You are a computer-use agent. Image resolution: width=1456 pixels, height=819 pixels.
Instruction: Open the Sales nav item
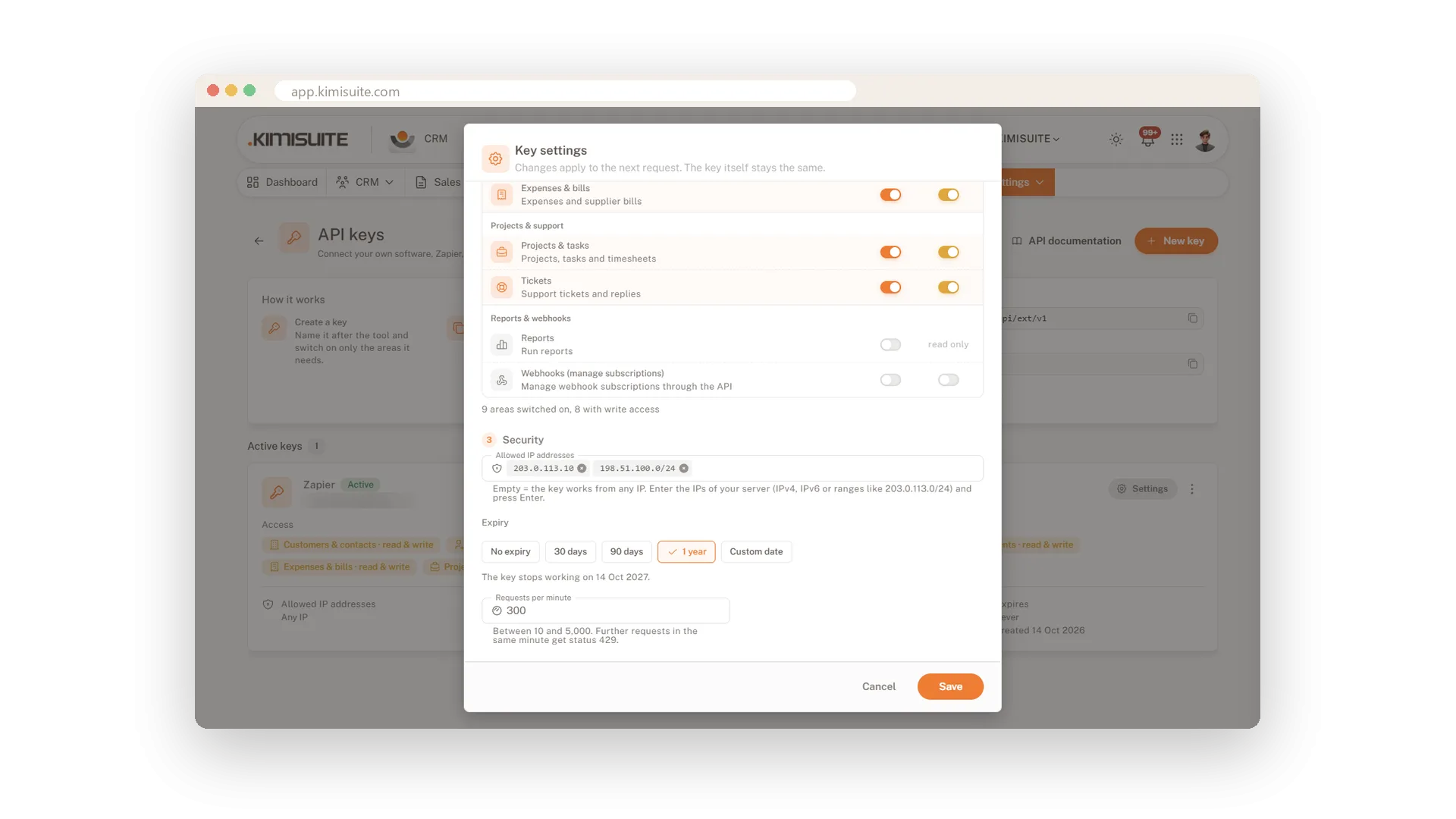coord(438,182)
